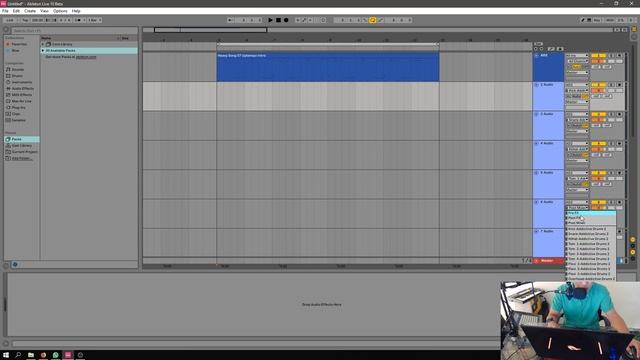
Task: Select Samples category in browser
Action: [18, 120]
